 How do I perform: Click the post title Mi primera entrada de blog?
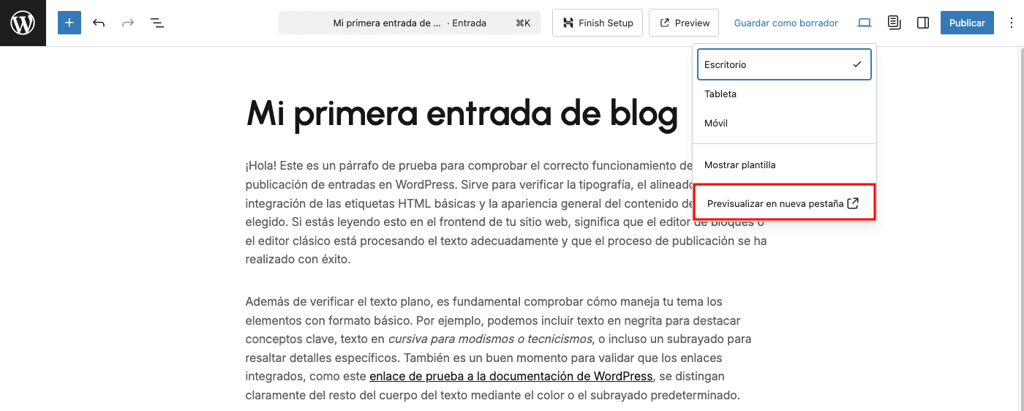coord(462,114)
